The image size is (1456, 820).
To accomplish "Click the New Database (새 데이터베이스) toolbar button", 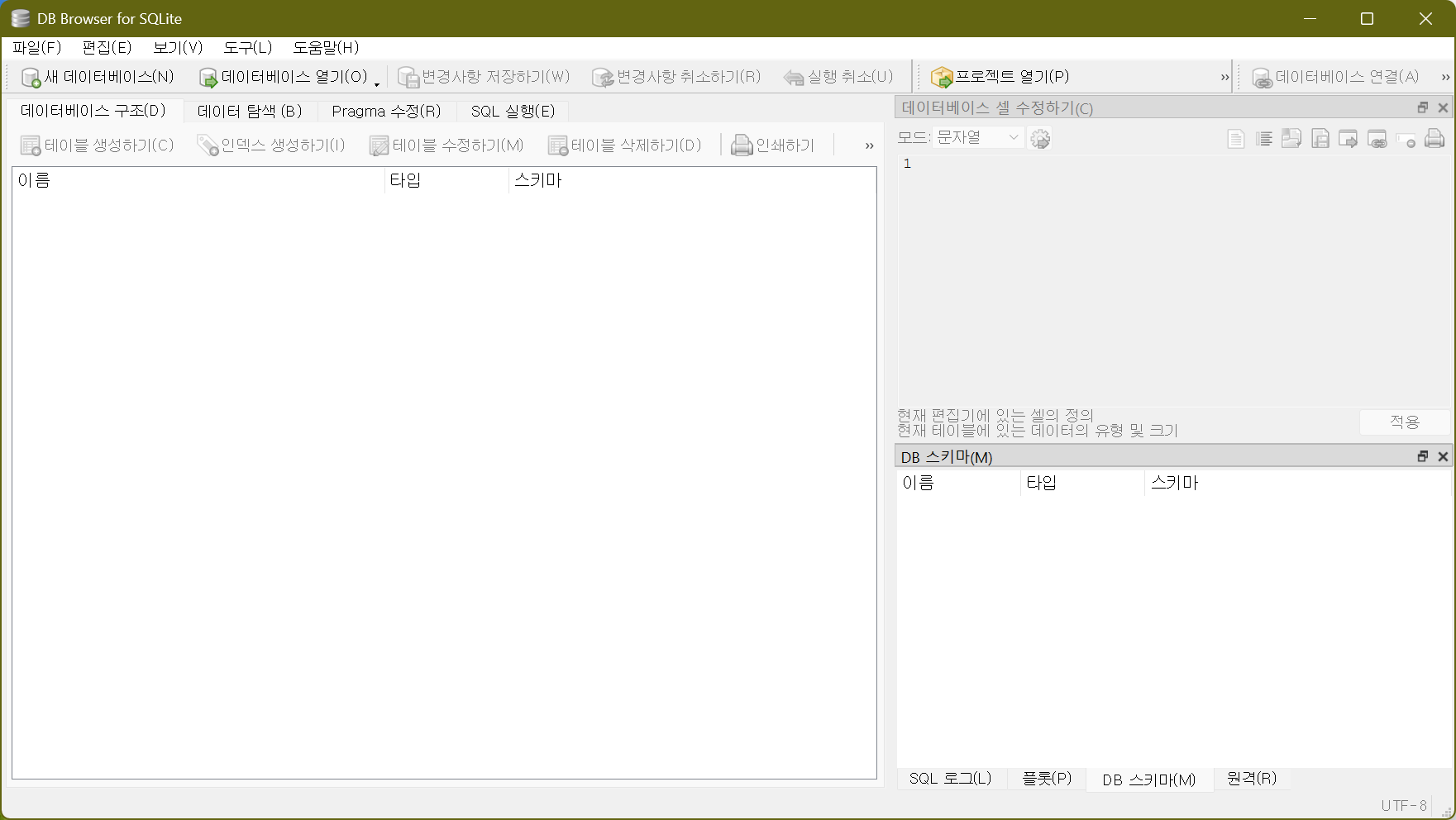I will coord(98,77).
